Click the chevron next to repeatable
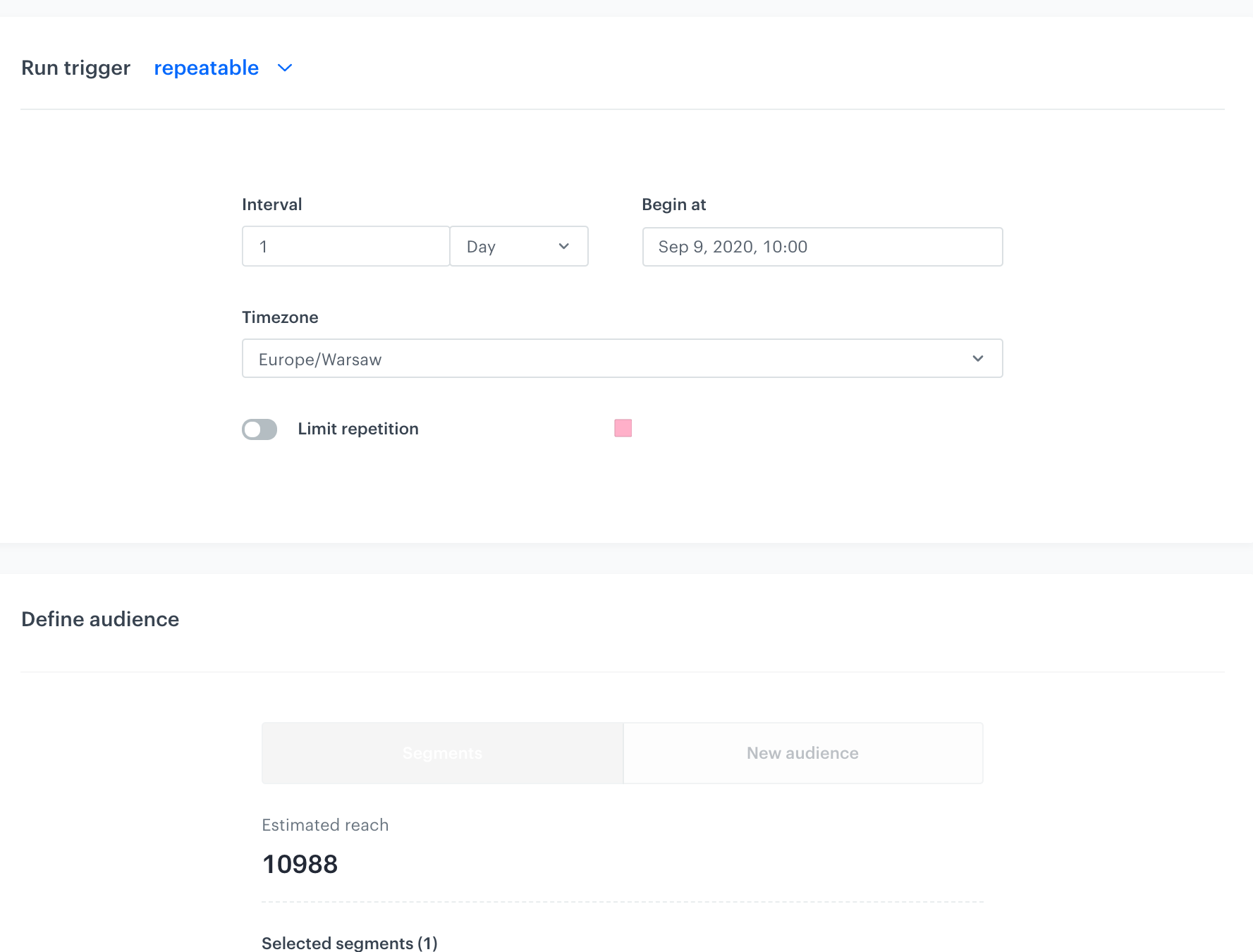 (284, 68)
